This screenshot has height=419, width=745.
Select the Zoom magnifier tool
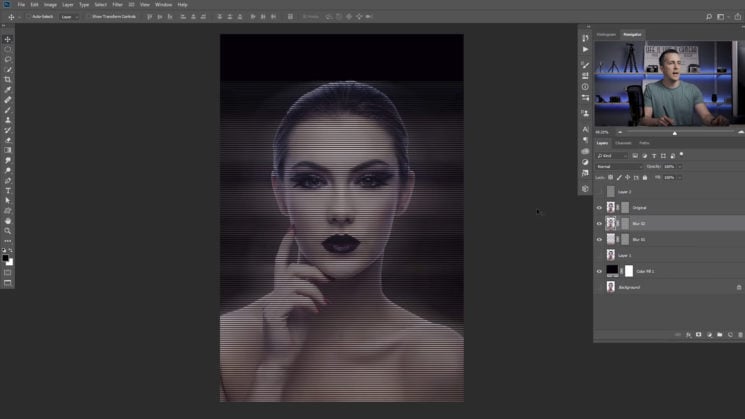[x=8, y=230]
